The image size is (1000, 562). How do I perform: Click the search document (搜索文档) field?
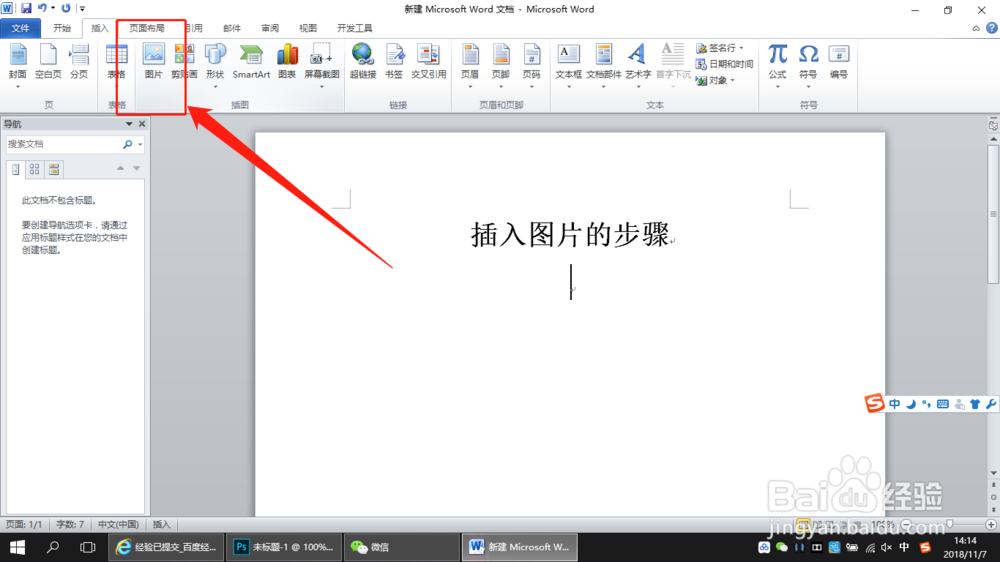point(64,144)
